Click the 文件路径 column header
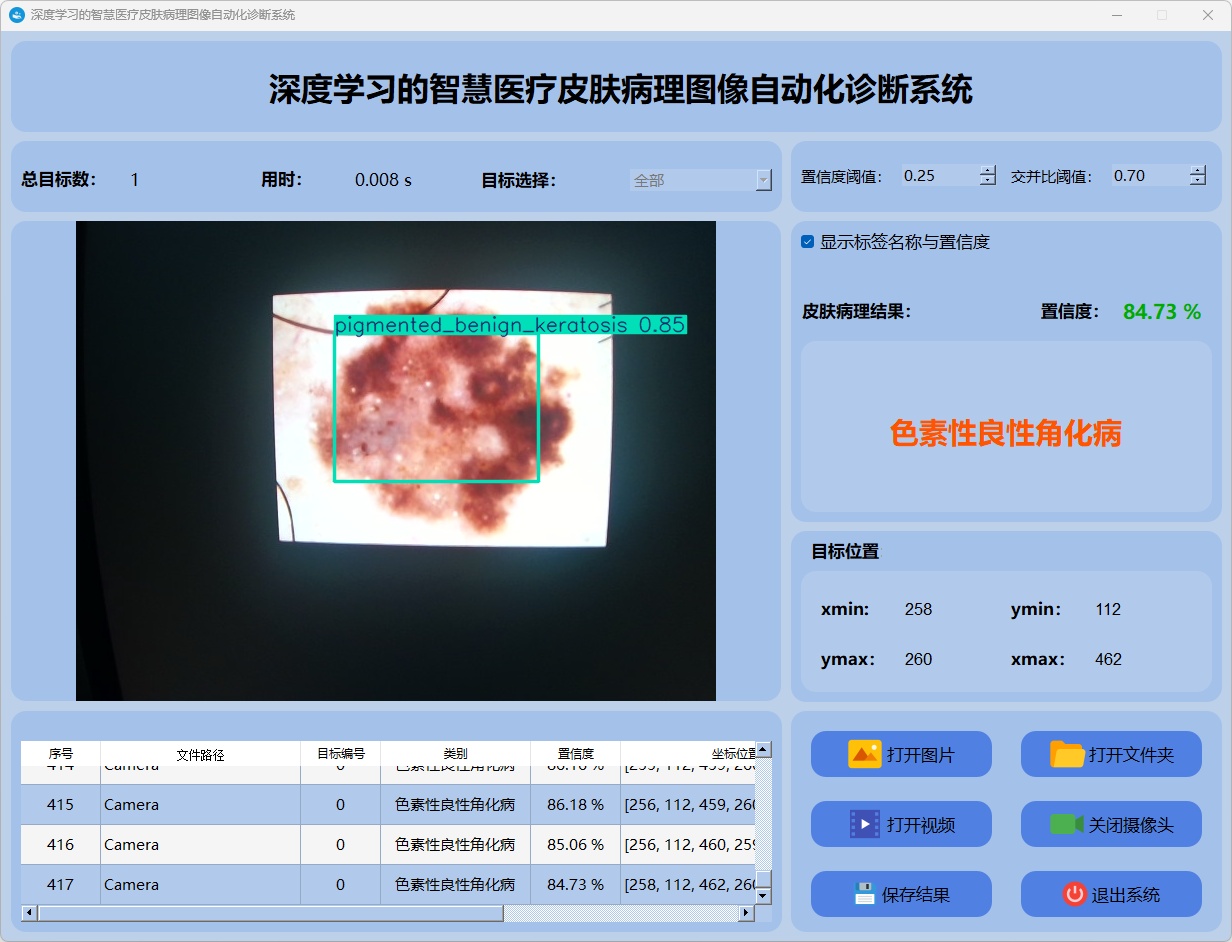This screenshot has height=942, width=1232. tap(201, 754)
